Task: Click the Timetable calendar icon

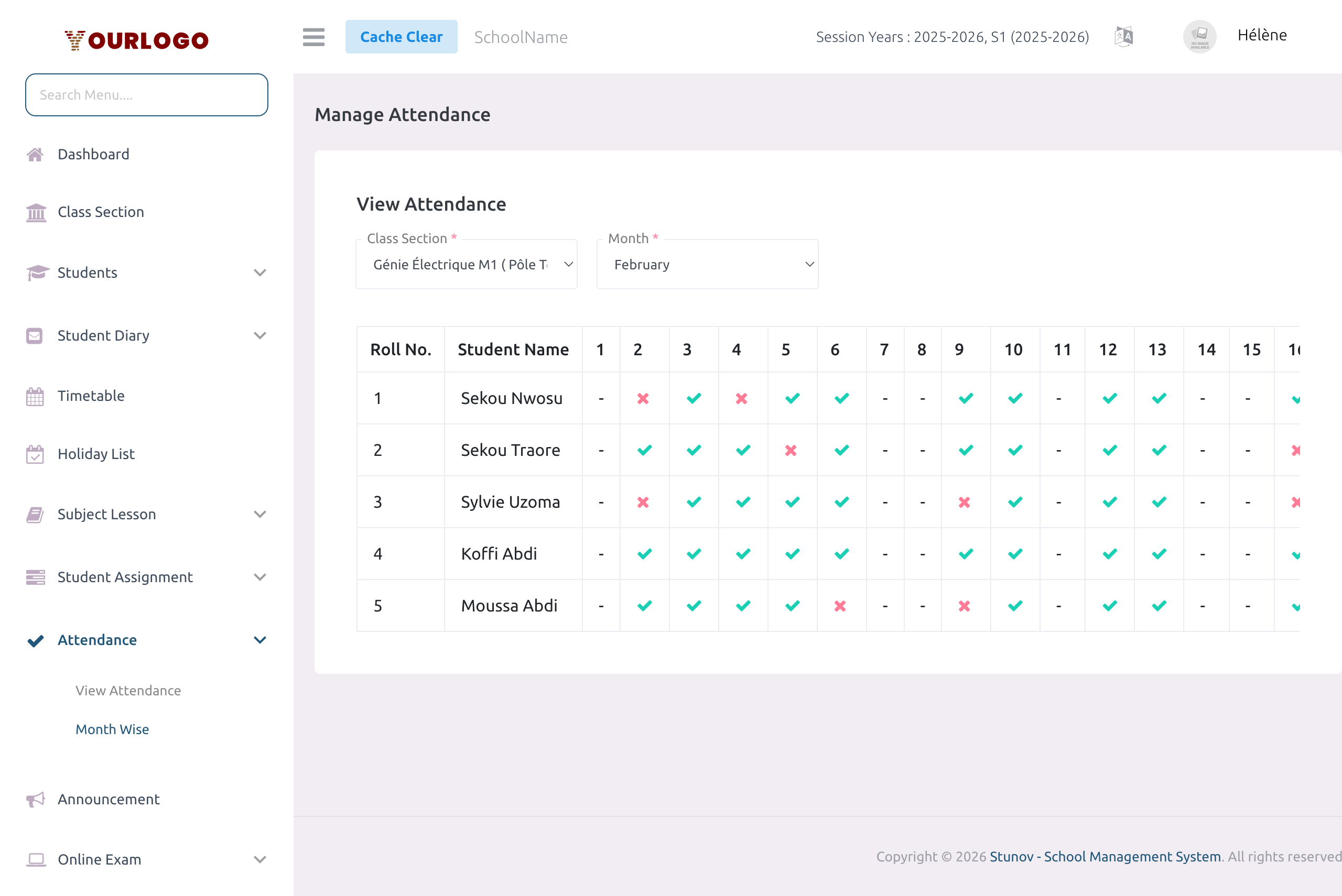Action: tap(35, 396)
